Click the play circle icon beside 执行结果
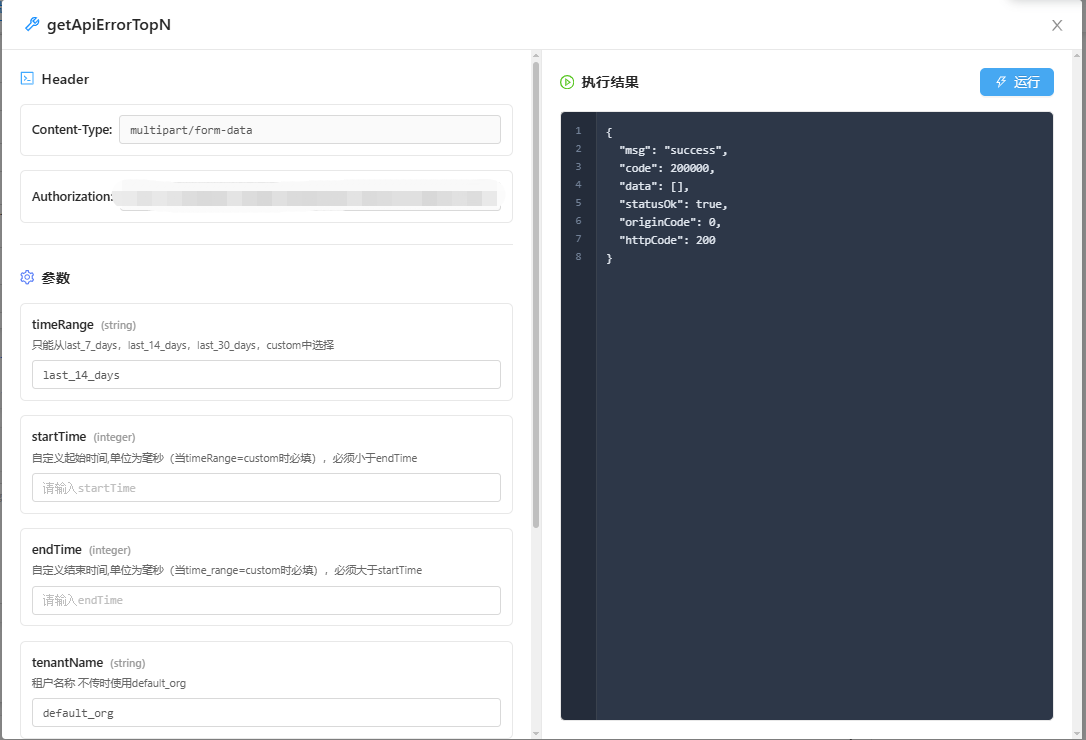 click(x=567, y=82)
